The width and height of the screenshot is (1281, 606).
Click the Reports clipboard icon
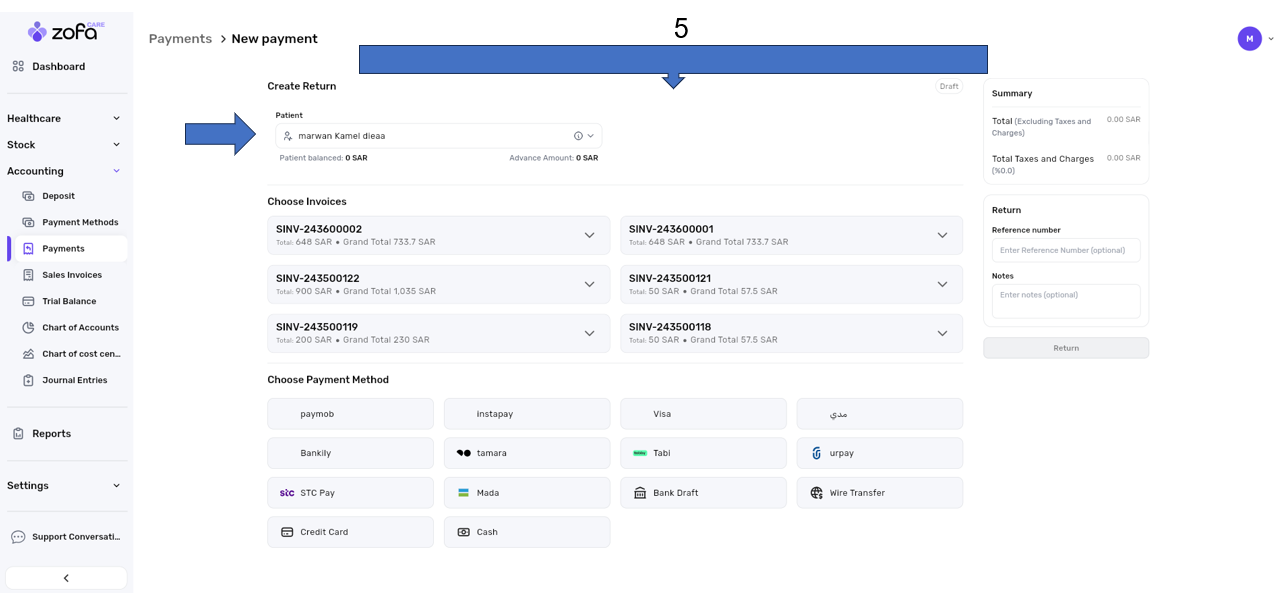click(18, 434)
